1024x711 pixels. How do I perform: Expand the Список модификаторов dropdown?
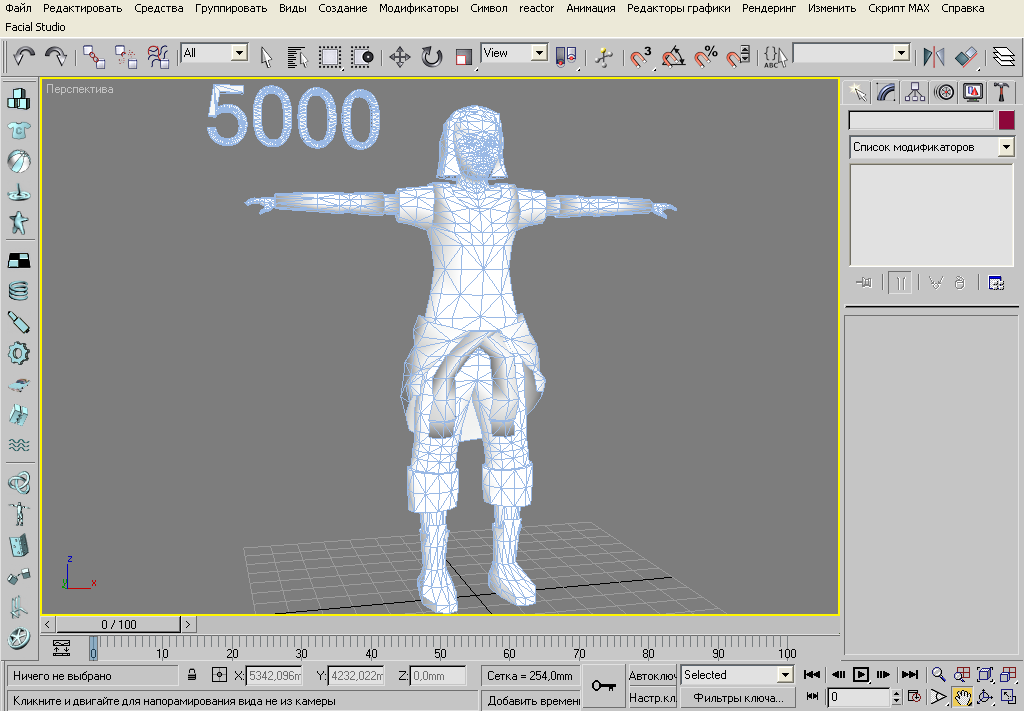pos(1005,147)
